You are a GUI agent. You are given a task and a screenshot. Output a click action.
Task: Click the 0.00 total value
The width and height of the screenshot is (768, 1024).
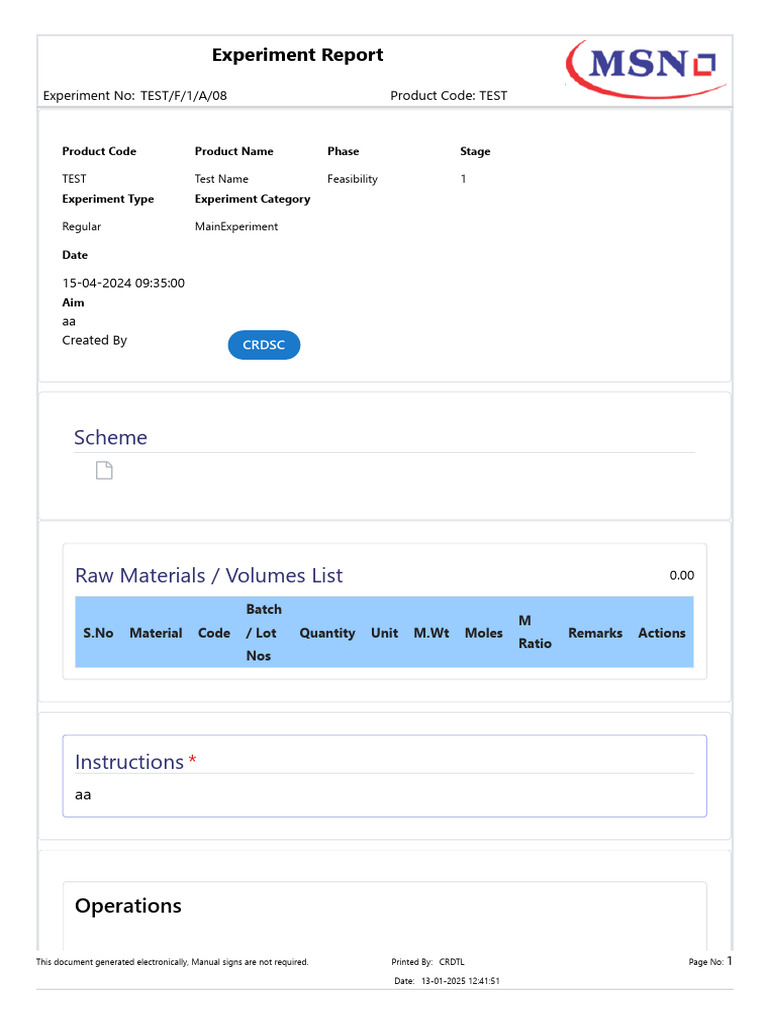click(x=682, y=575)
